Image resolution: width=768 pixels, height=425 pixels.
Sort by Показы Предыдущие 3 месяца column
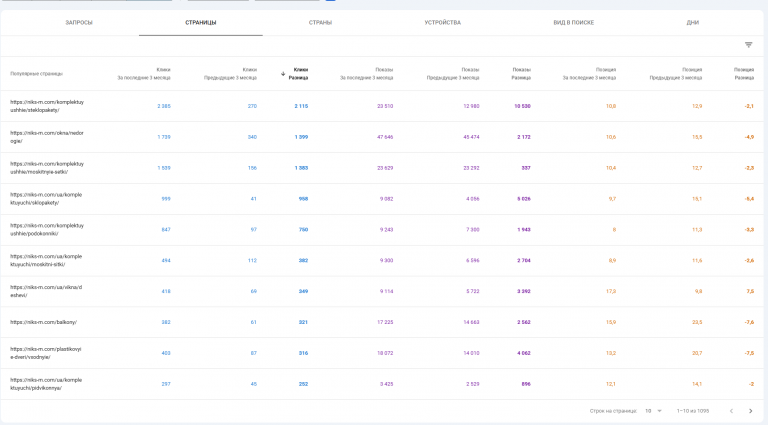point(453,73)
